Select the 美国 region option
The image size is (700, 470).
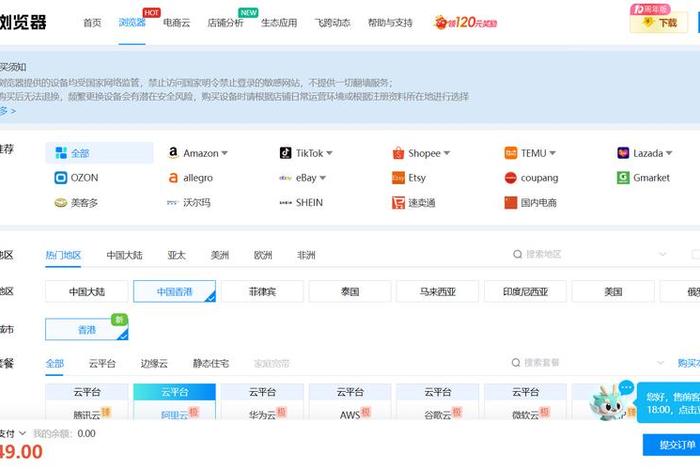coord(613,291)
